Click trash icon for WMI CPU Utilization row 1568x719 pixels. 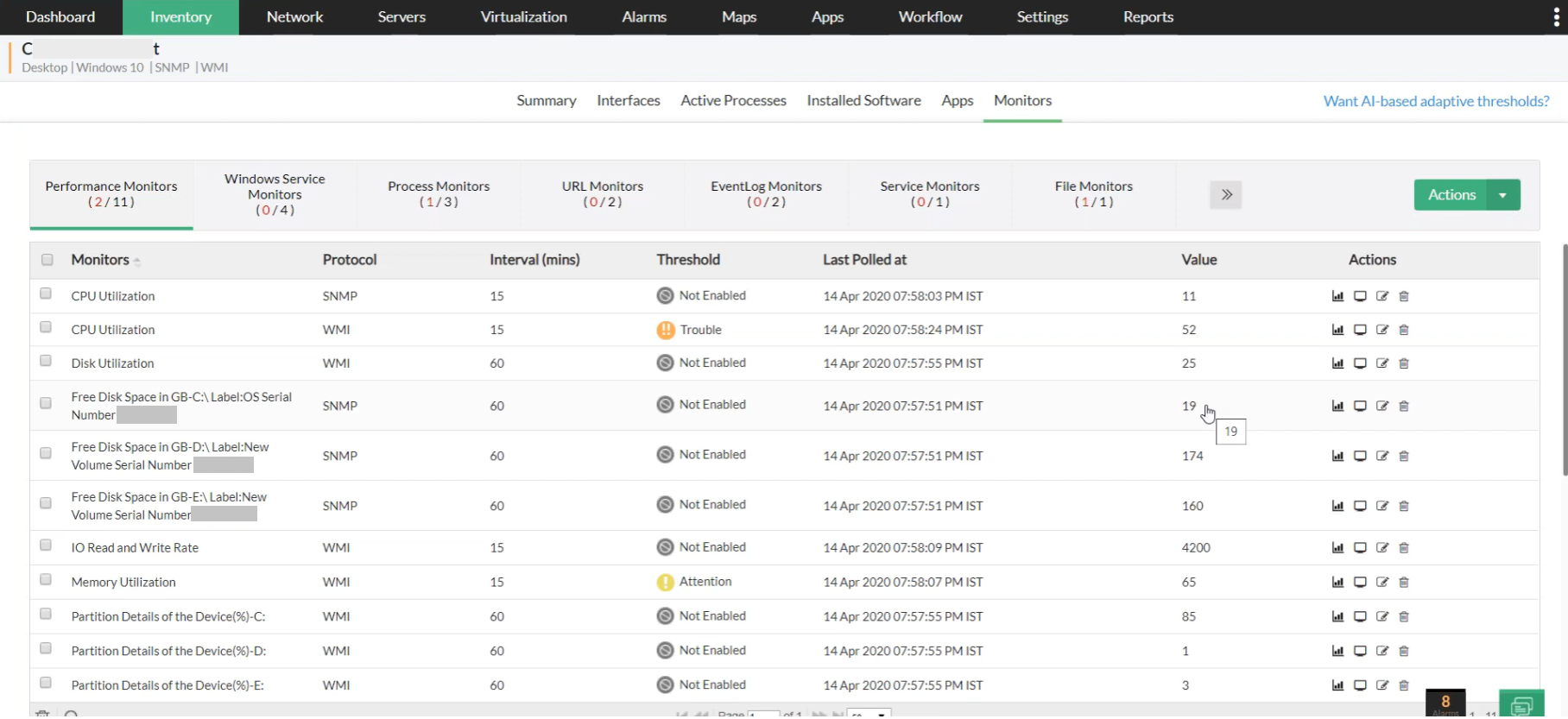coord(1404,330)
